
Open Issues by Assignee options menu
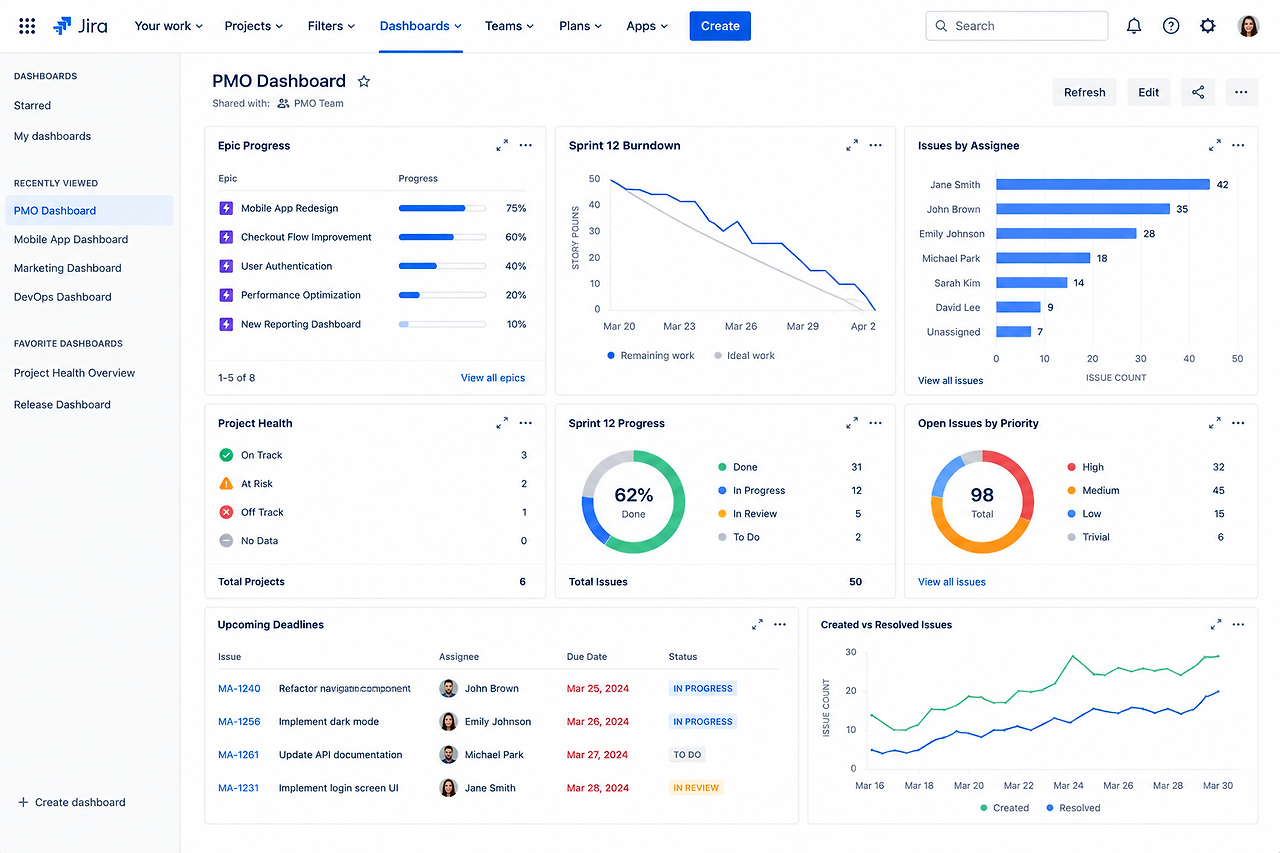(x=1239, y=146)
